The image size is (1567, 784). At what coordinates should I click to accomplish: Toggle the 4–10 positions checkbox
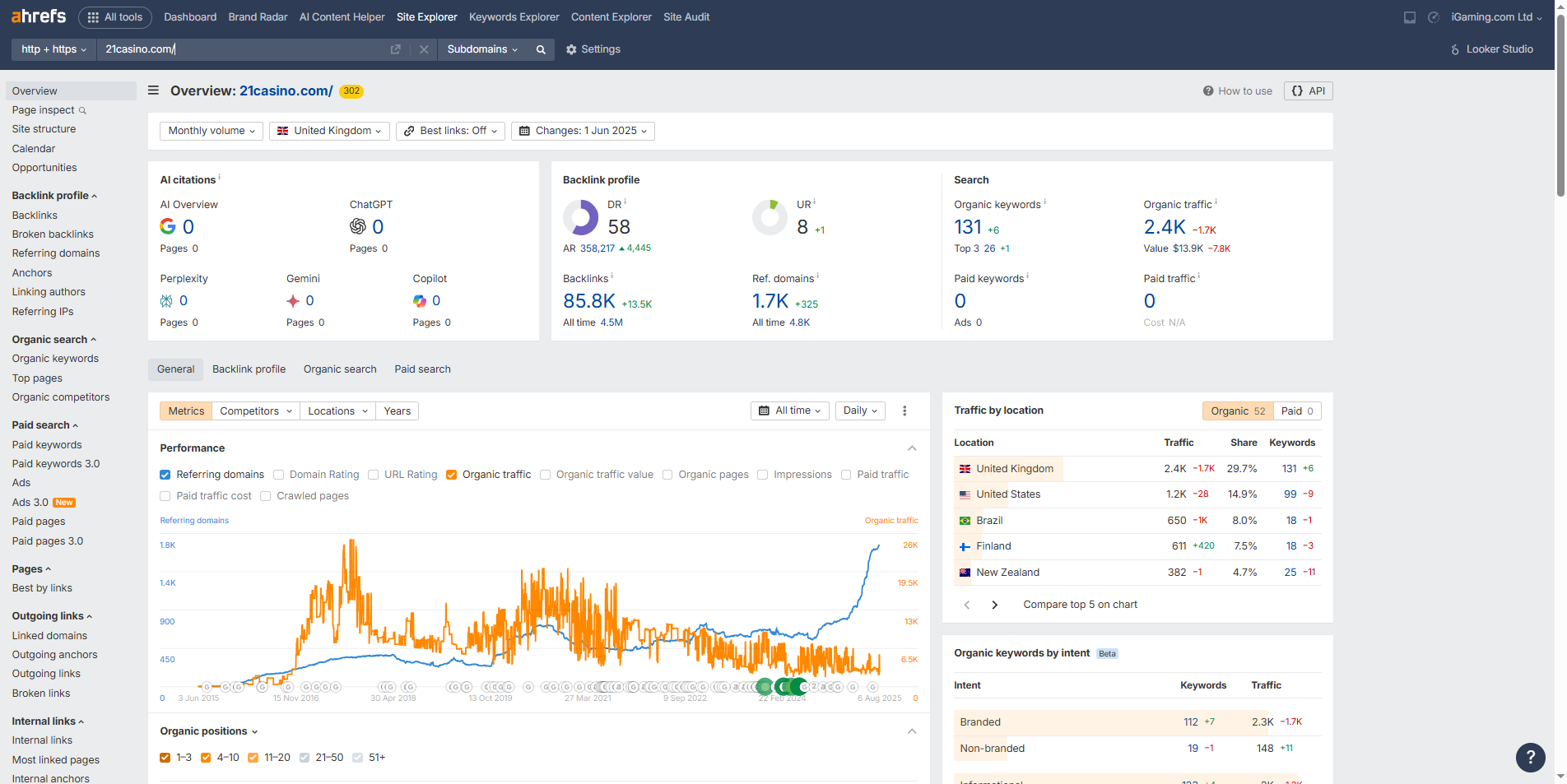206,758
